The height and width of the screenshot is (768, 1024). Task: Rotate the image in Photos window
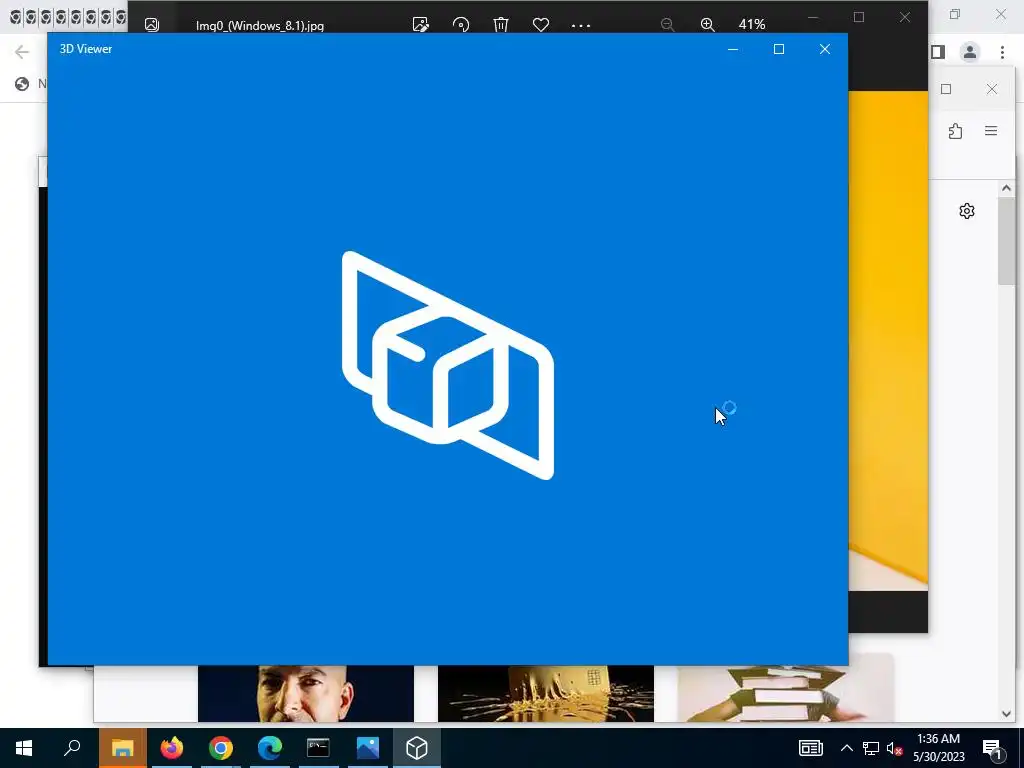(460, 25)
